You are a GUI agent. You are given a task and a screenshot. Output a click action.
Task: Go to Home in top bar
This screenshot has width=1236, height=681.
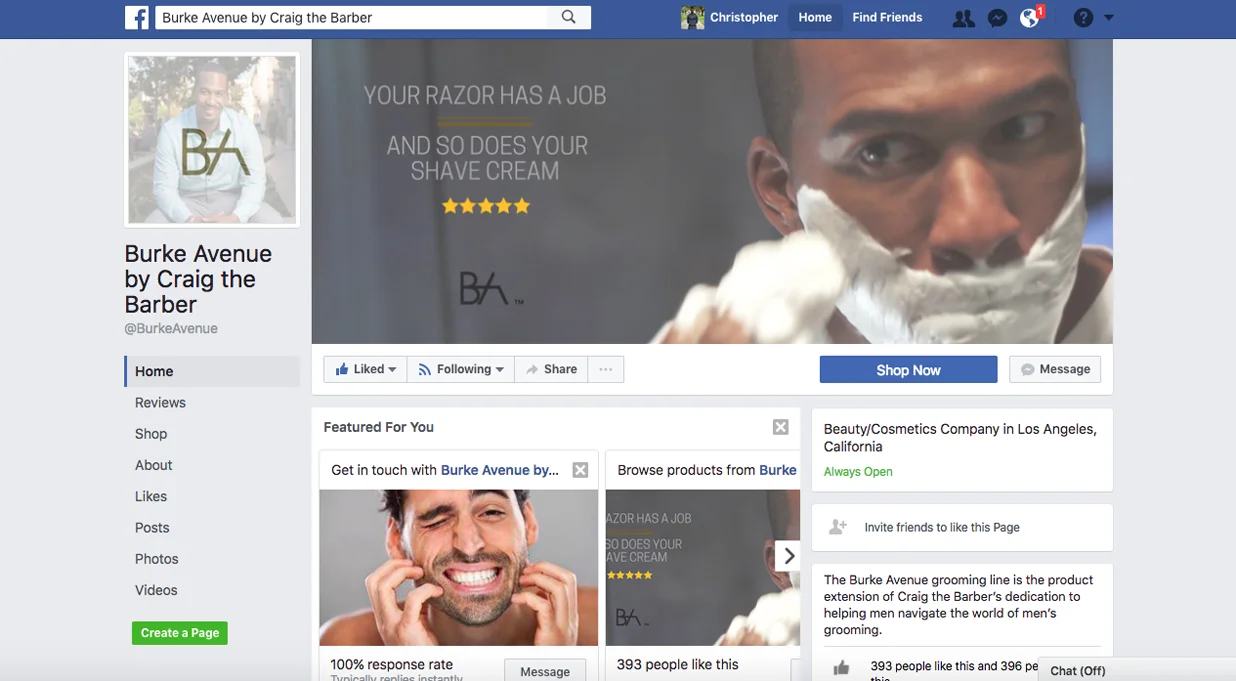tap(815, 18)
